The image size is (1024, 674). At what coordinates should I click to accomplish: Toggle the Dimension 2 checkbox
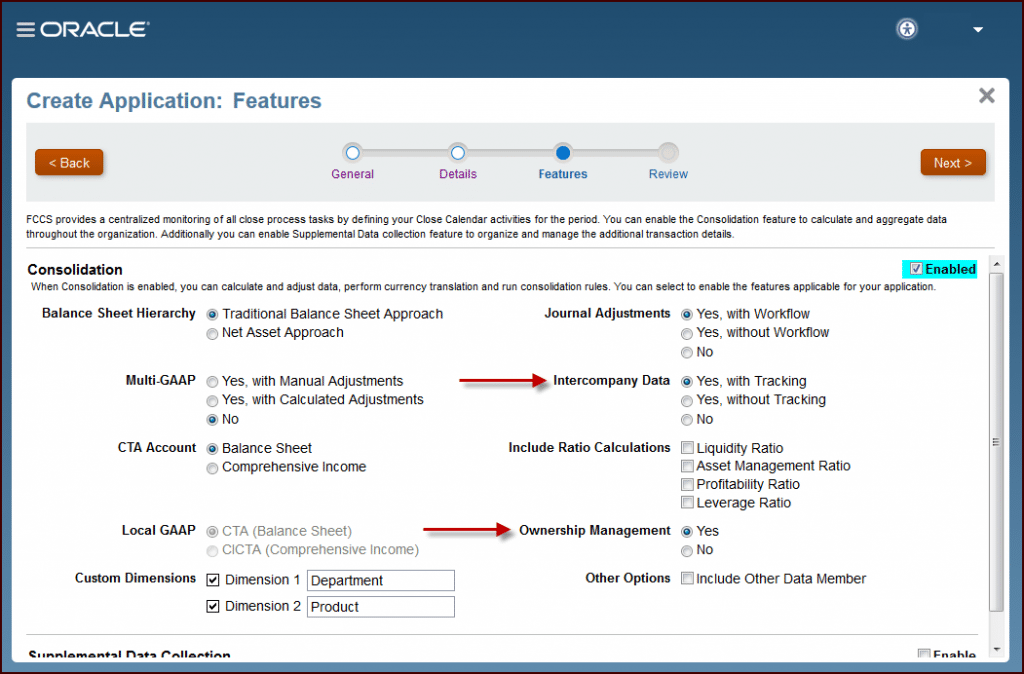(x=213, y=607)
